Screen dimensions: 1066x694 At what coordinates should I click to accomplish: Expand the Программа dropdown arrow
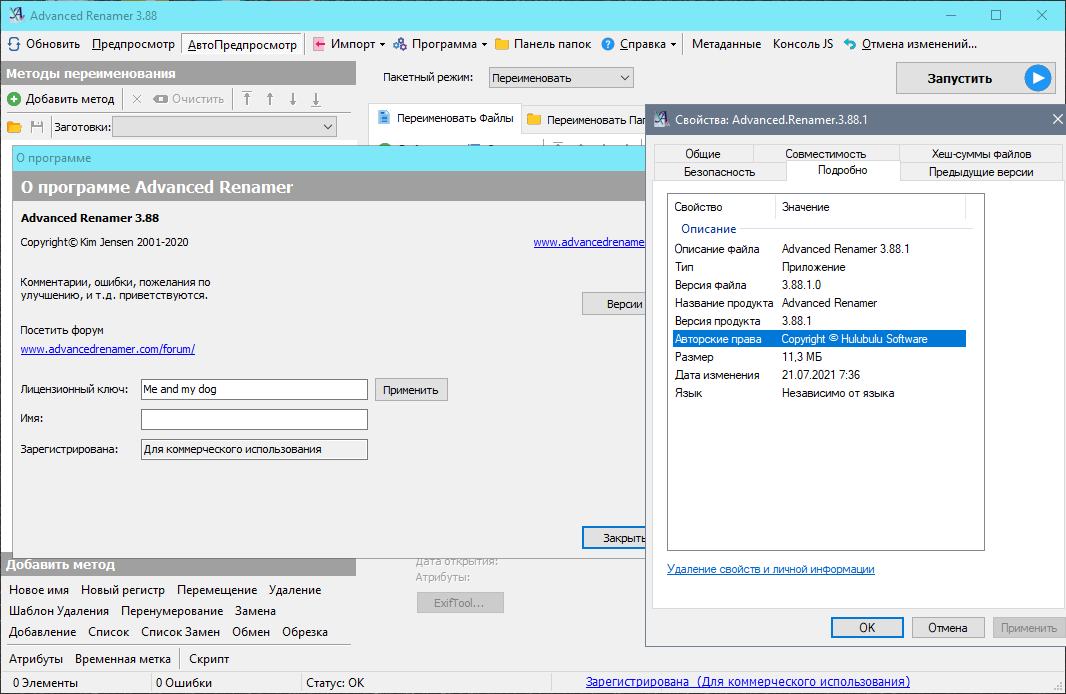click(x=484, y=45)
